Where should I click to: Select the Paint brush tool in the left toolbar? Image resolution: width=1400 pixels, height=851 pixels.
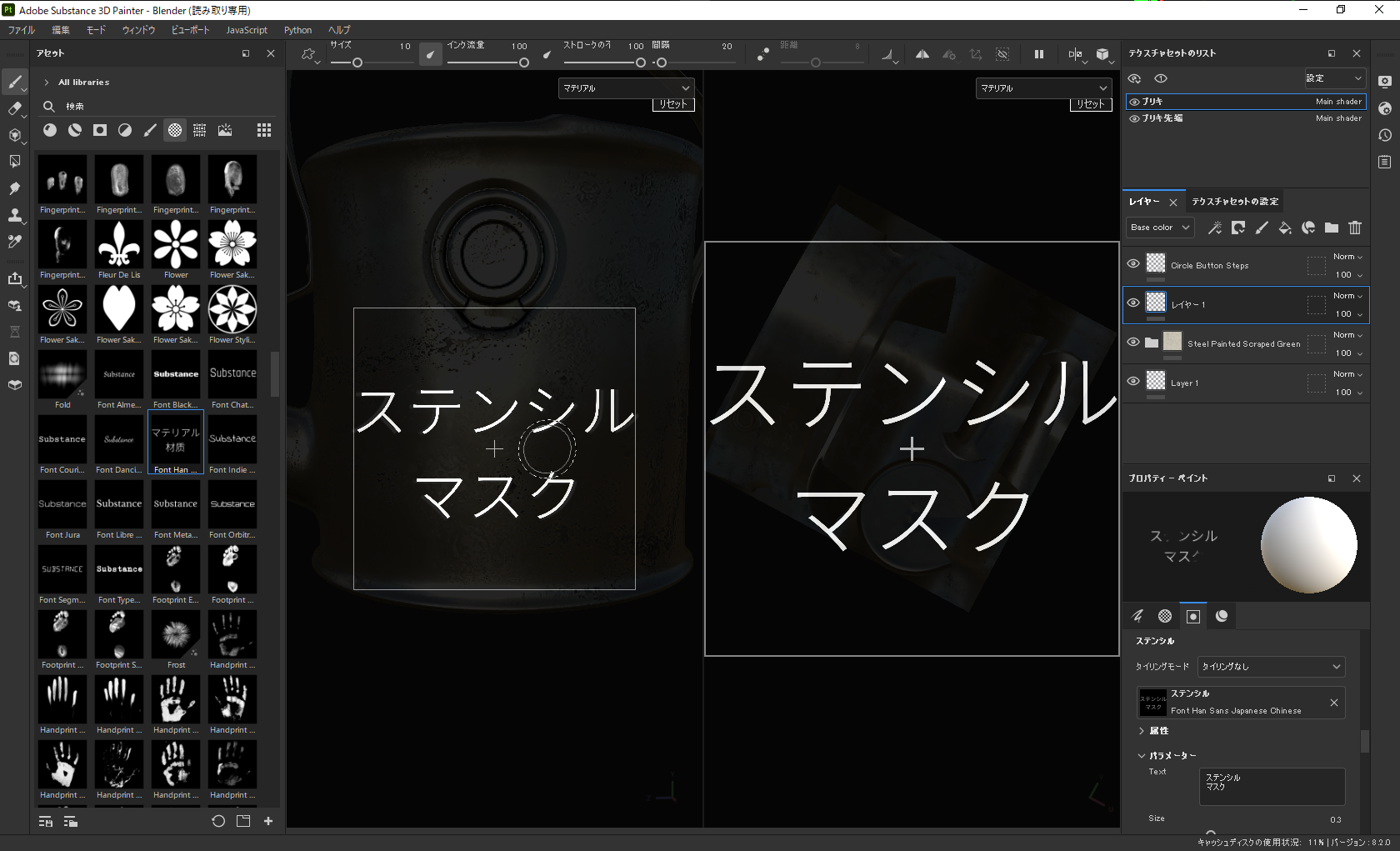(x=15, y=83)
